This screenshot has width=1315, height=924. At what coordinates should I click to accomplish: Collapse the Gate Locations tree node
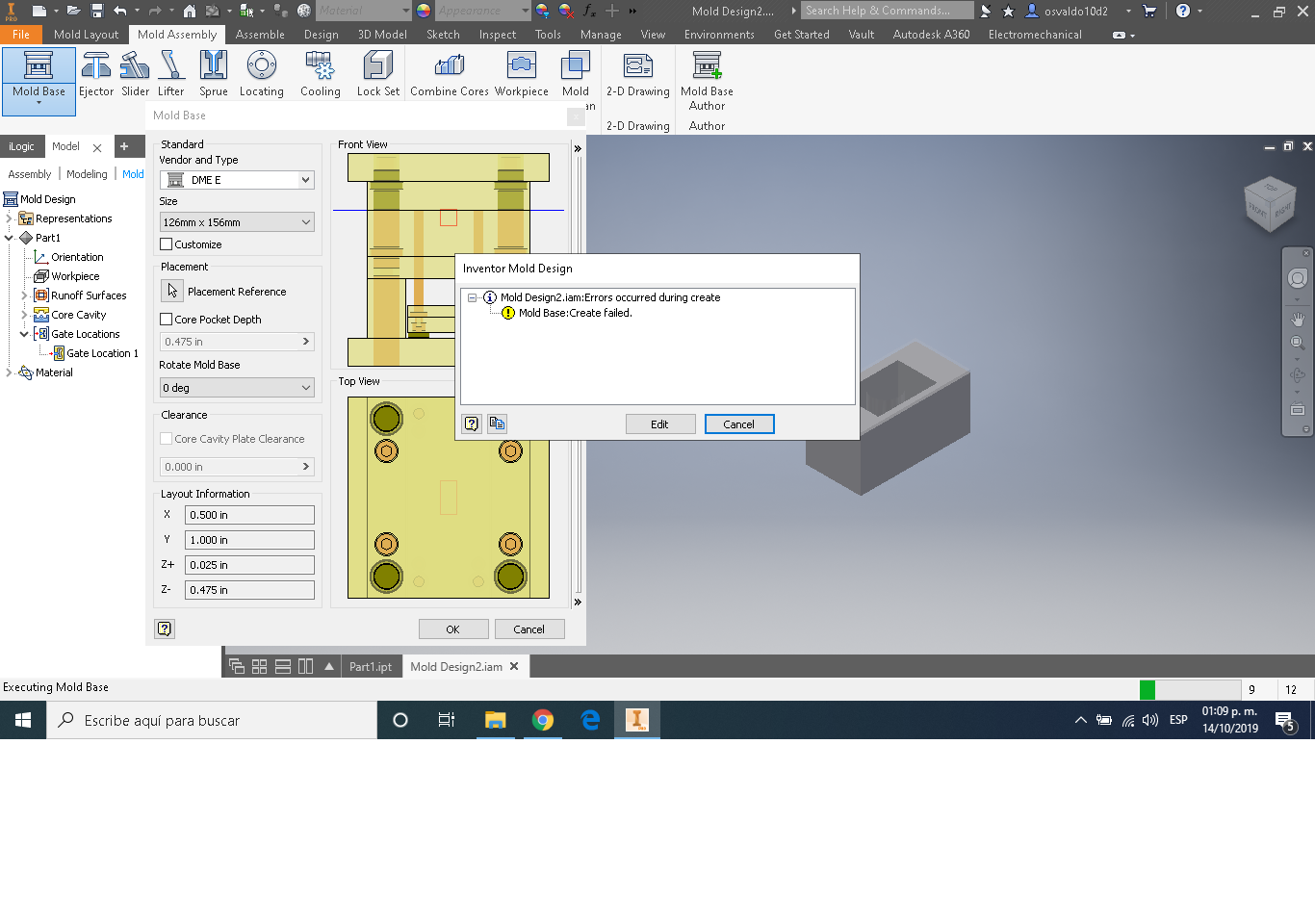click(x=24, y=334)
